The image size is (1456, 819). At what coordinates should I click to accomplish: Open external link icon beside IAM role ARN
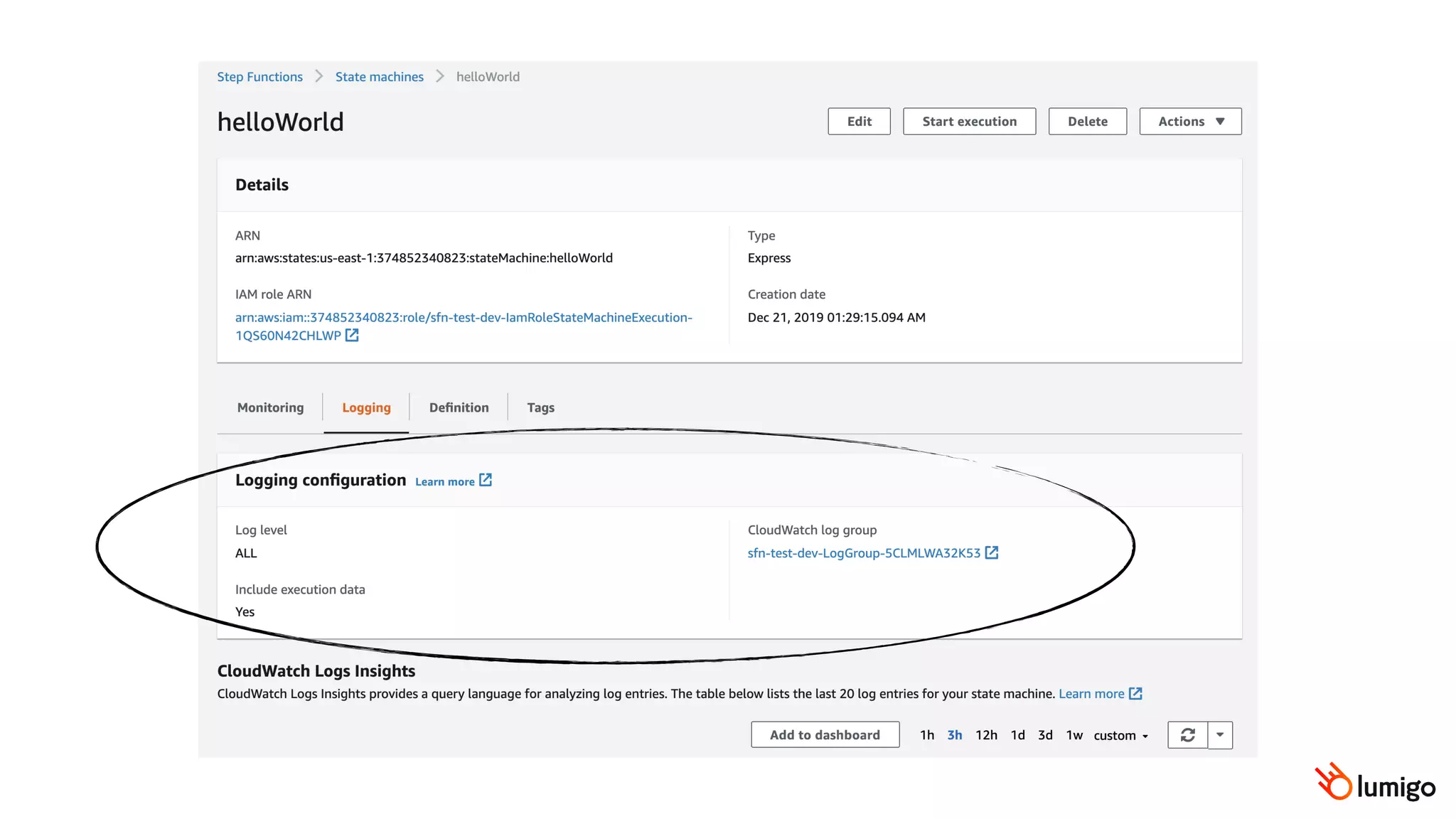tap(352, 336)
